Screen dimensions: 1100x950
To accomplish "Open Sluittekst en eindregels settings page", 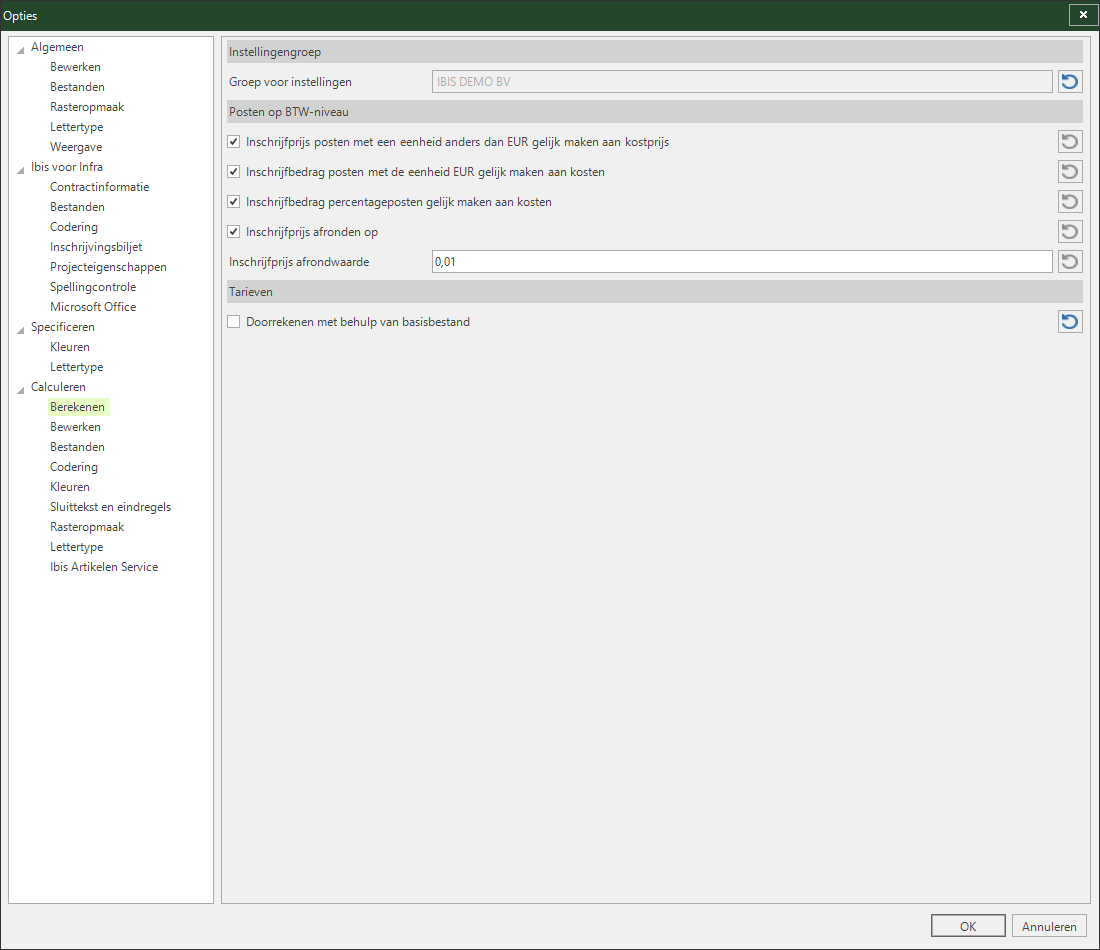I will coord(110,507).
